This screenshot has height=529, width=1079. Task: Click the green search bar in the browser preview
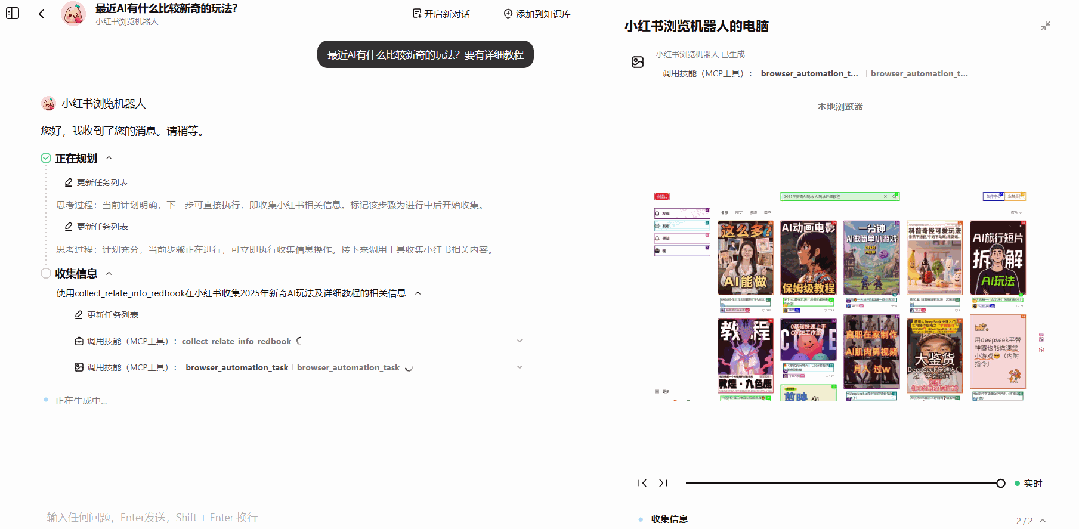click(840, 197)
